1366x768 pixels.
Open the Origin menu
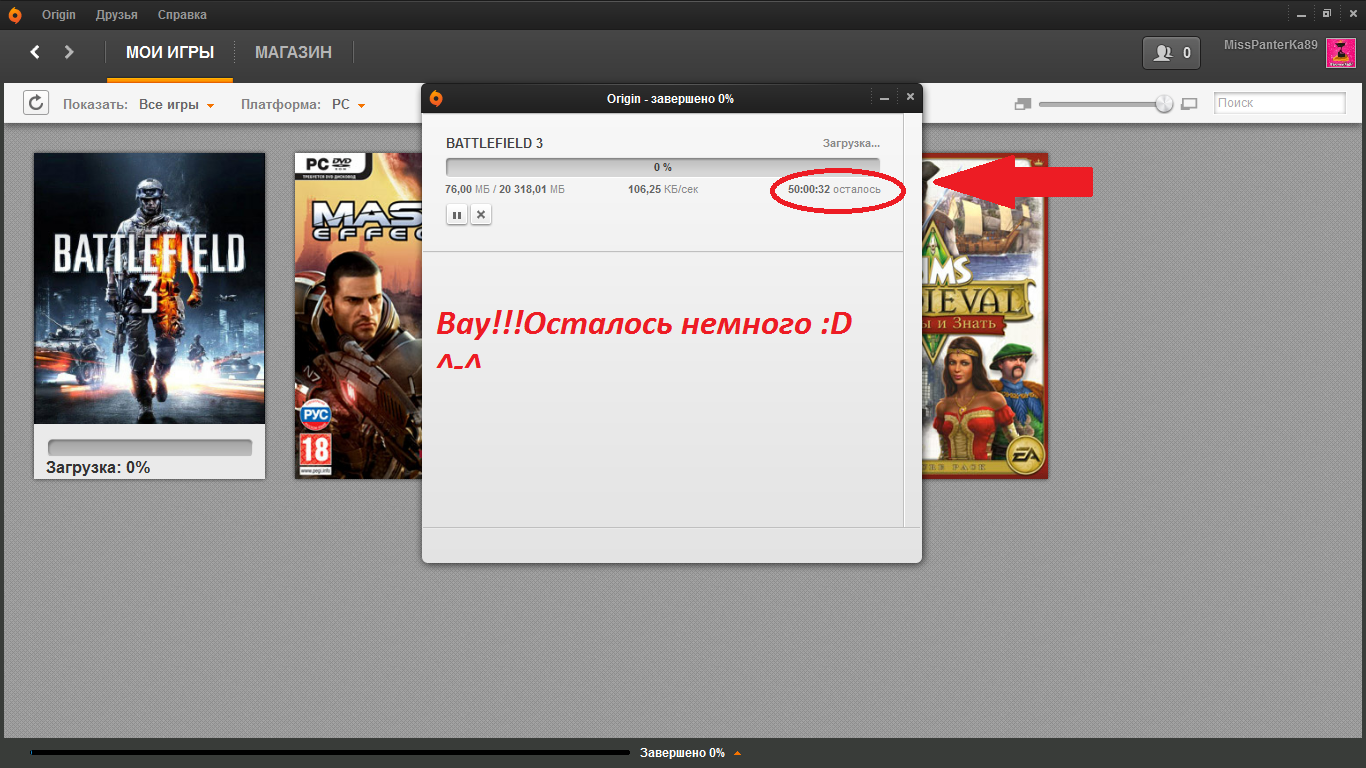[x=59, y=15]
